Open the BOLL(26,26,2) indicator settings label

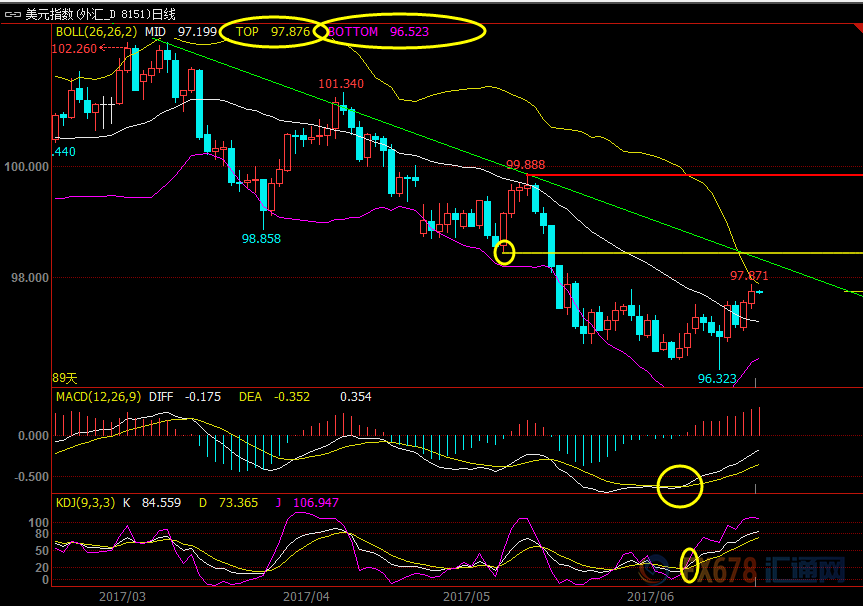[x=97, y=32]
